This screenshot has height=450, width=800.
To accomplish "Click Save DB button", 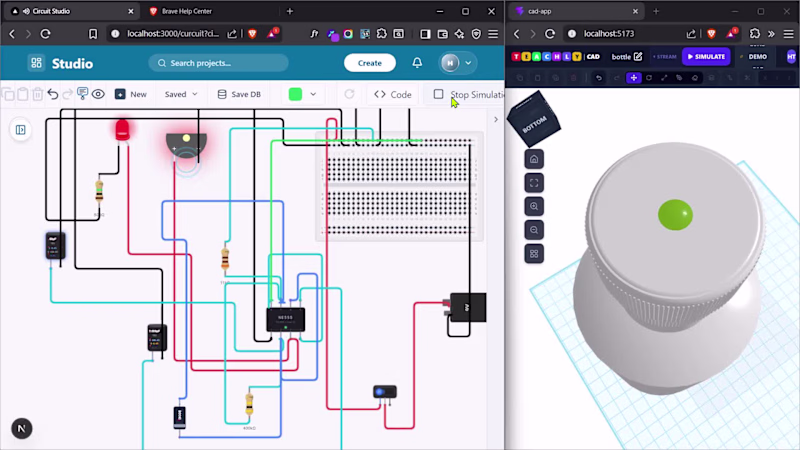I will point(239,94).
